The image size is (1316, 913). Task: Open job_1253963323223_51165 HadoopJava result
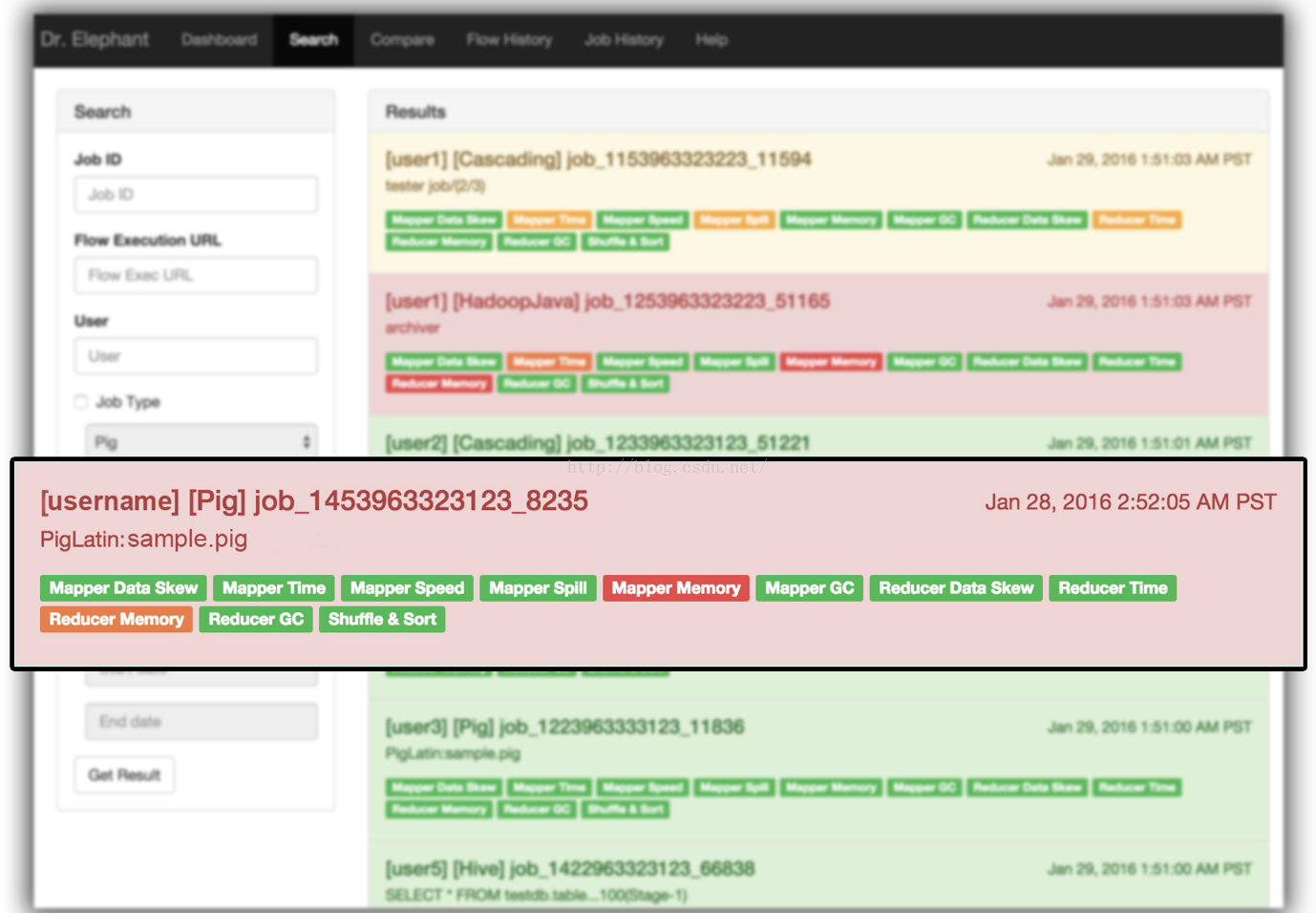[607, 302]
